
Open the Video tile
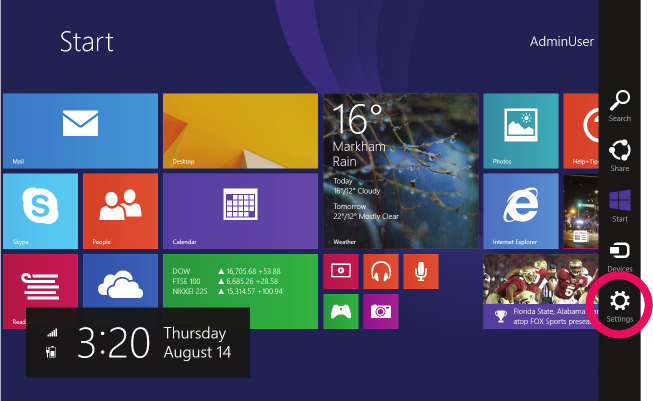pos(341,271)
